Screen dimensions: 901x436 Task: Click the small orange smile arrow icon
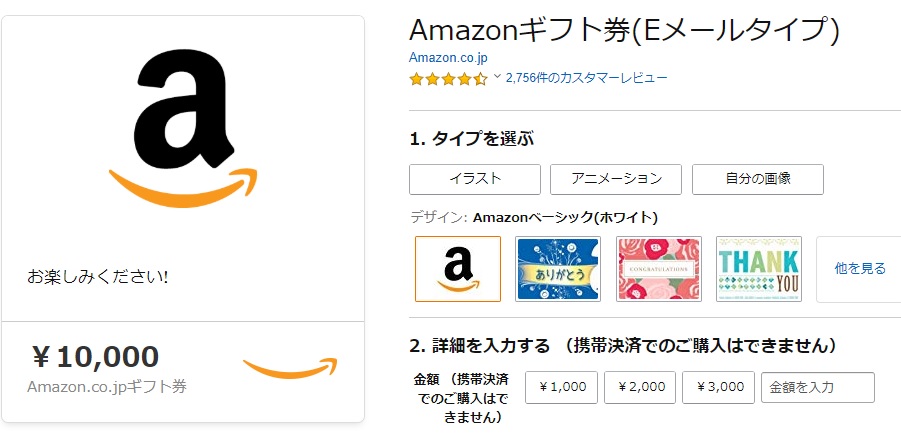click(x=290, y=368)
